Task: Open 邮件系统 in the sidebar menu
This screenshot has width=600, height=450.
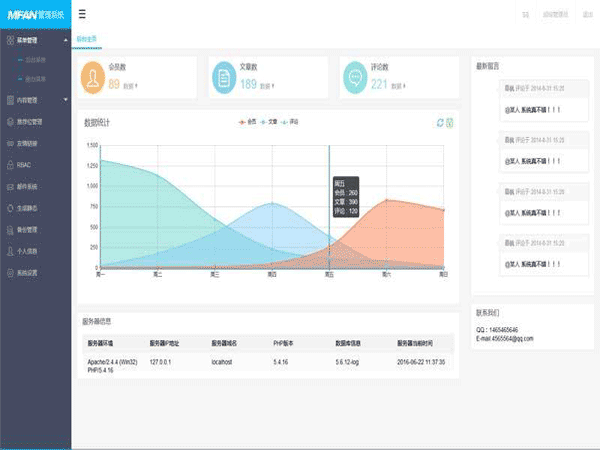Action: [x=28, y=187]
